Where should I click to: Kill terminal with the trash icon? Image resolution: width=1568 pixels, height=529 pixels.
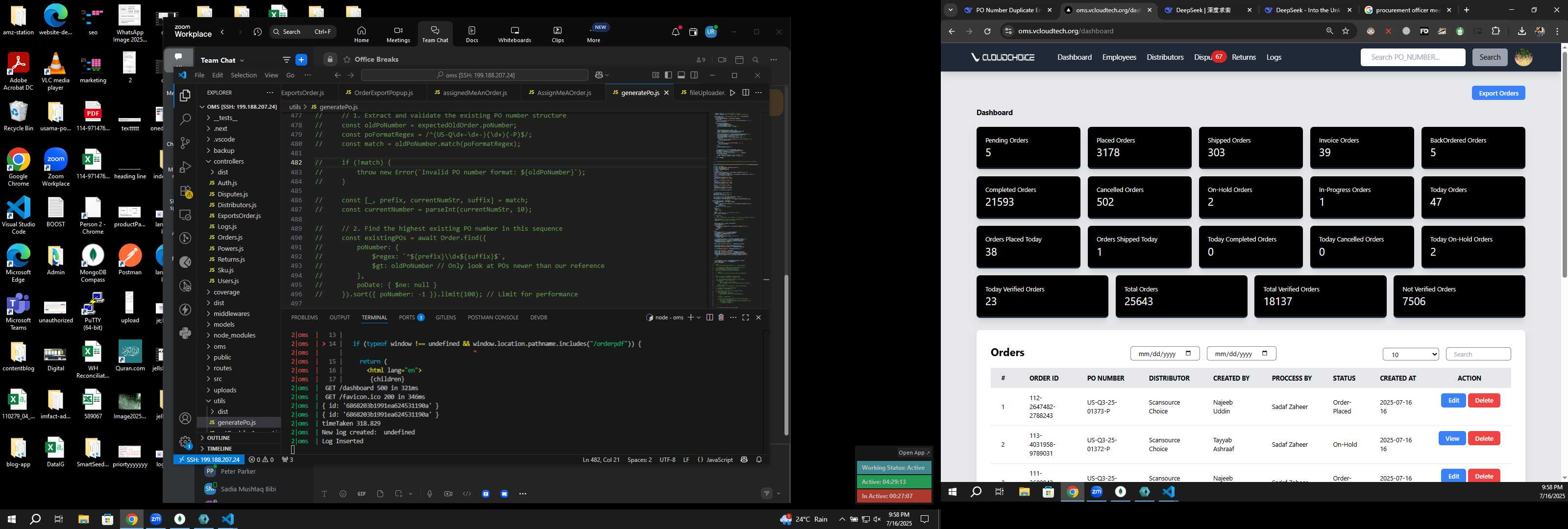721,317
